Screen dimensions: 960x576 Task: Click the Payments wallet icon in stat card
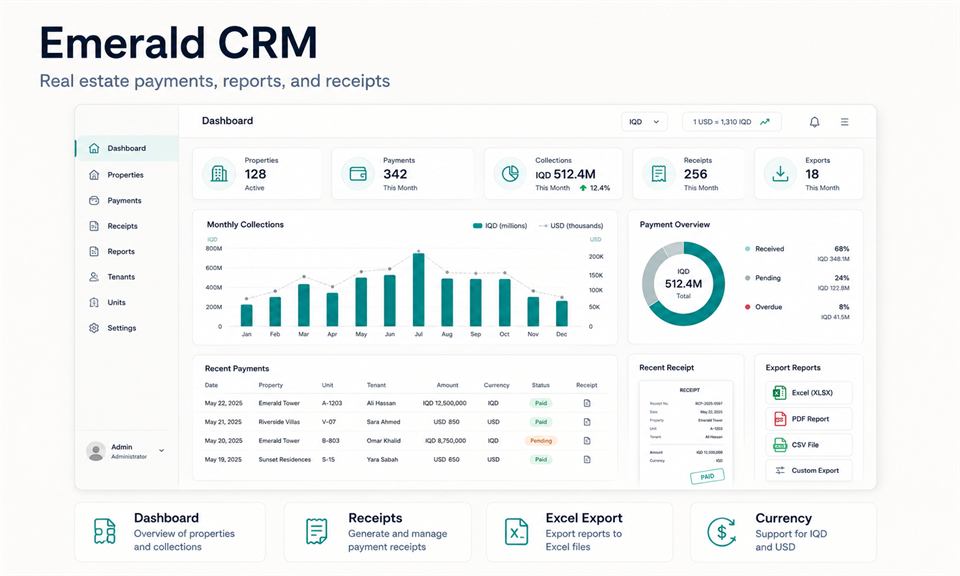pyautogui.click(x=358, y=174)
